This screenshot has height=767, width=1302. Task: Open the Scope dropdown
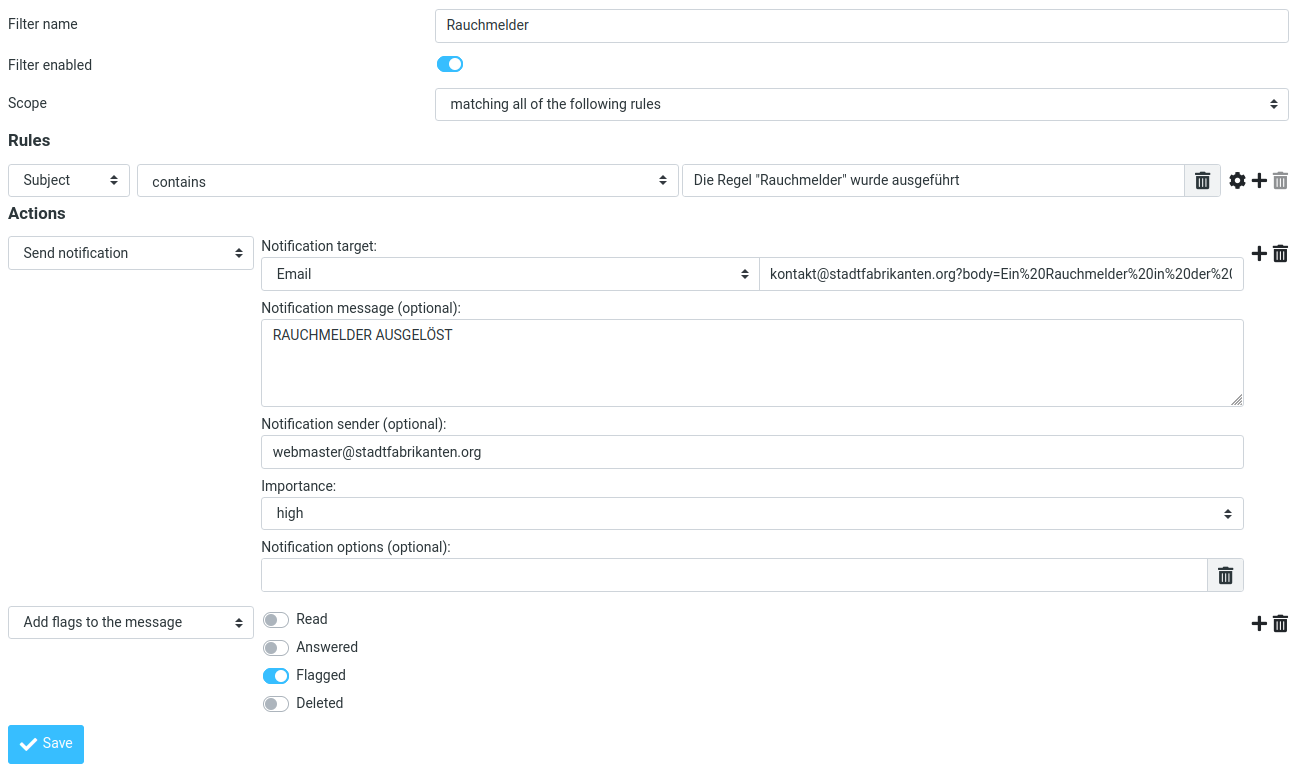pos(862,104)
